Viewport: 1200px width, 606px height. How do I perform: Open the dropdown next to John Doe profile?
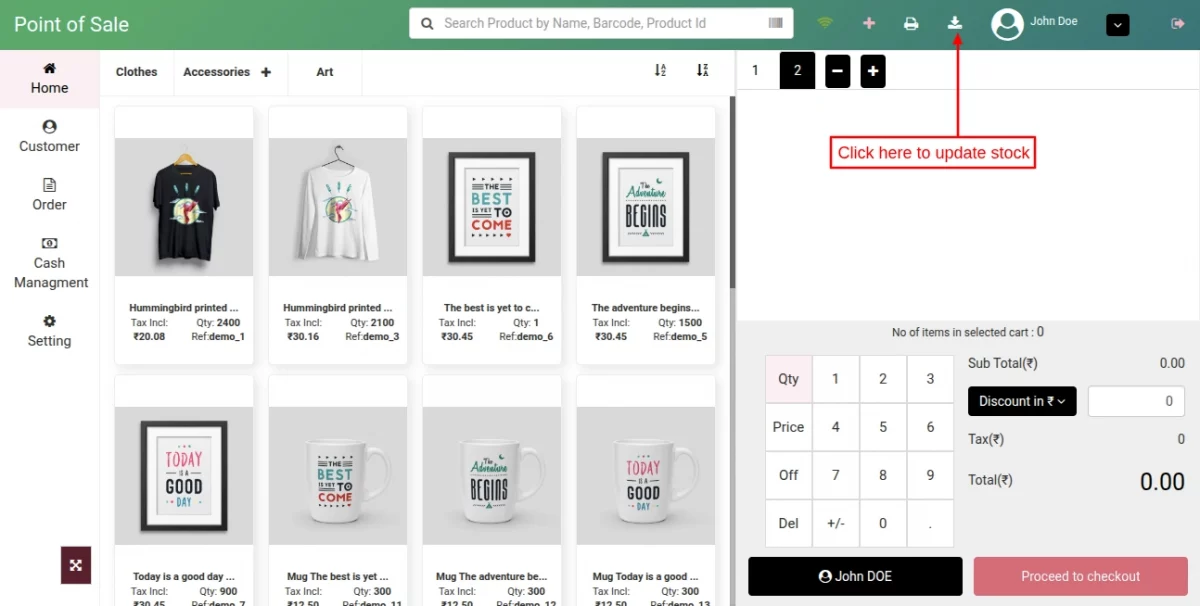[x=1117, y=24]
